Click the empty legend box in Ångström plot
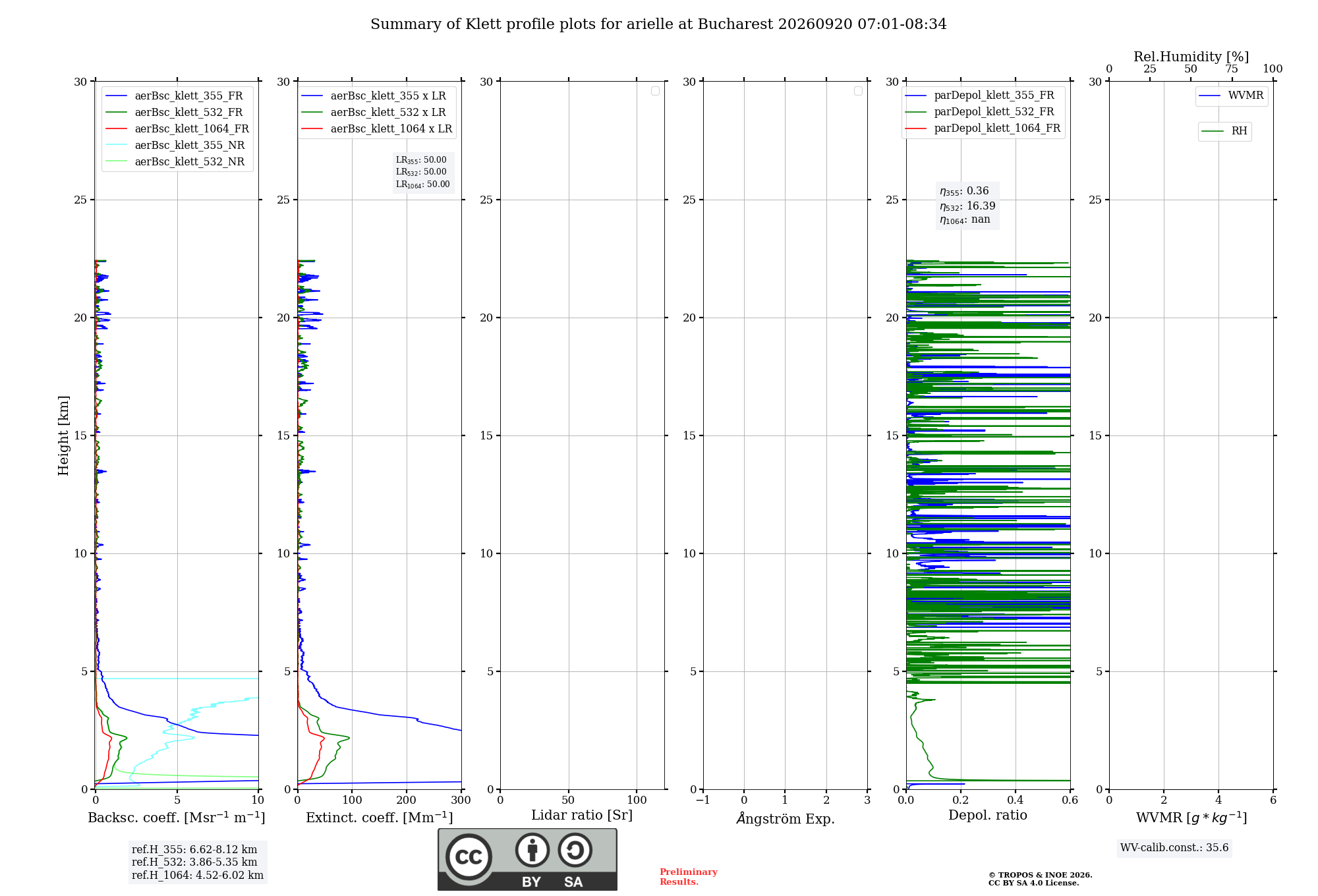Screen dimensions: 1318x896 point(858,91)
